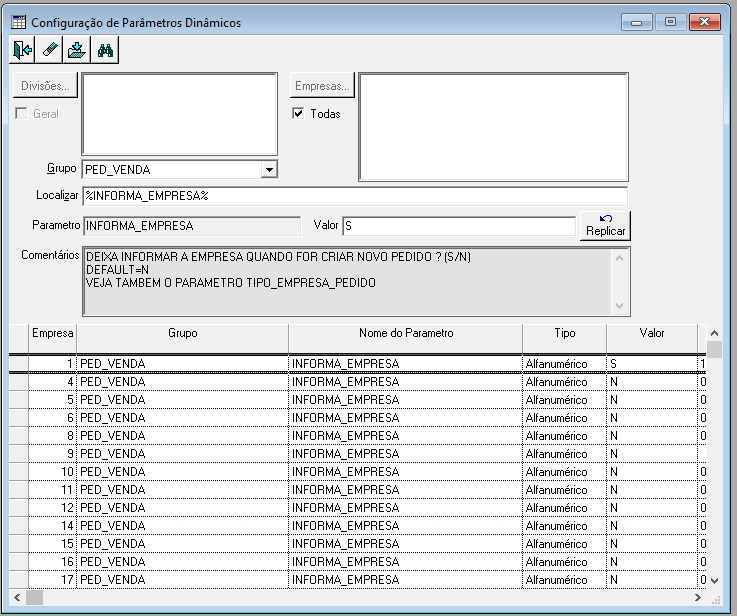737x616 pixels.
Task: Click the save download toolbar icon
Action: (77, 50)
